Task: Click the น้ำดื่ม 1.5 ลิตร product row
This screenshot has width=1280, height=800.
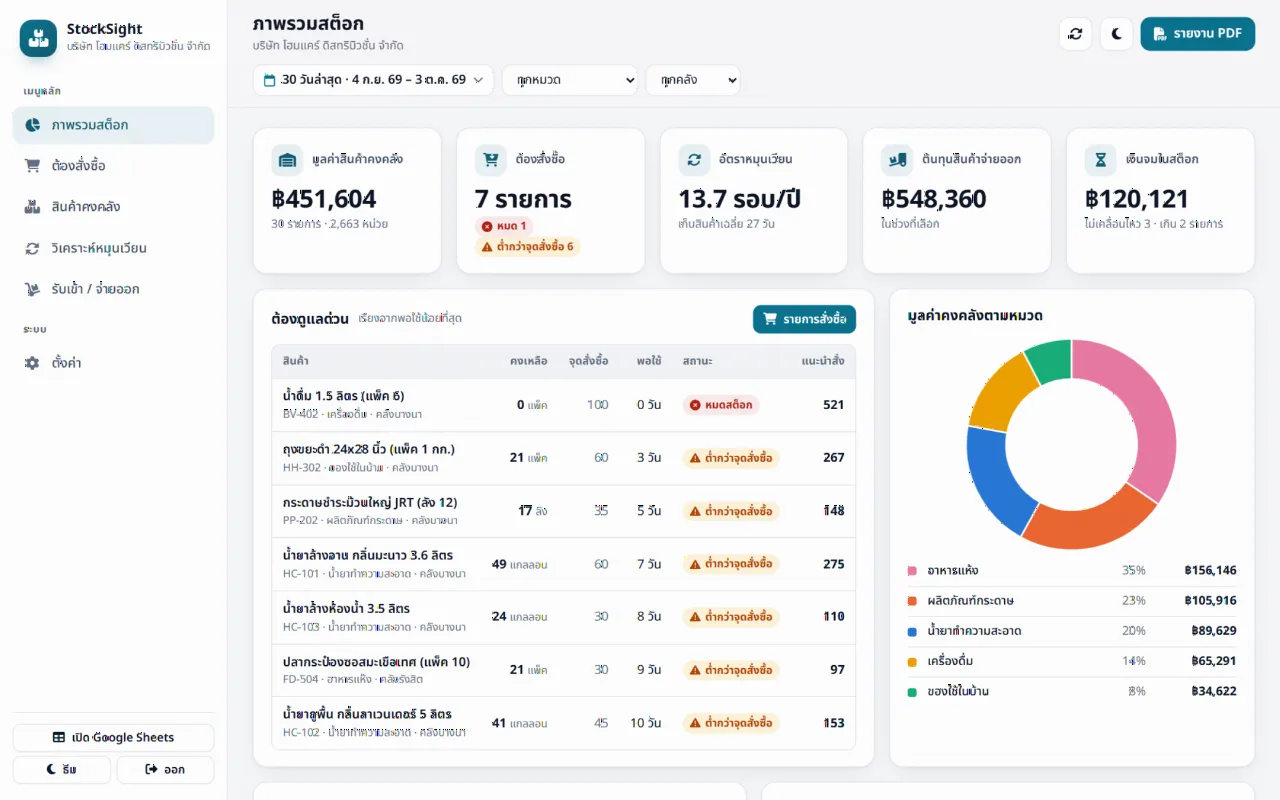Action: pyautogui.click(x=563, y=405)
